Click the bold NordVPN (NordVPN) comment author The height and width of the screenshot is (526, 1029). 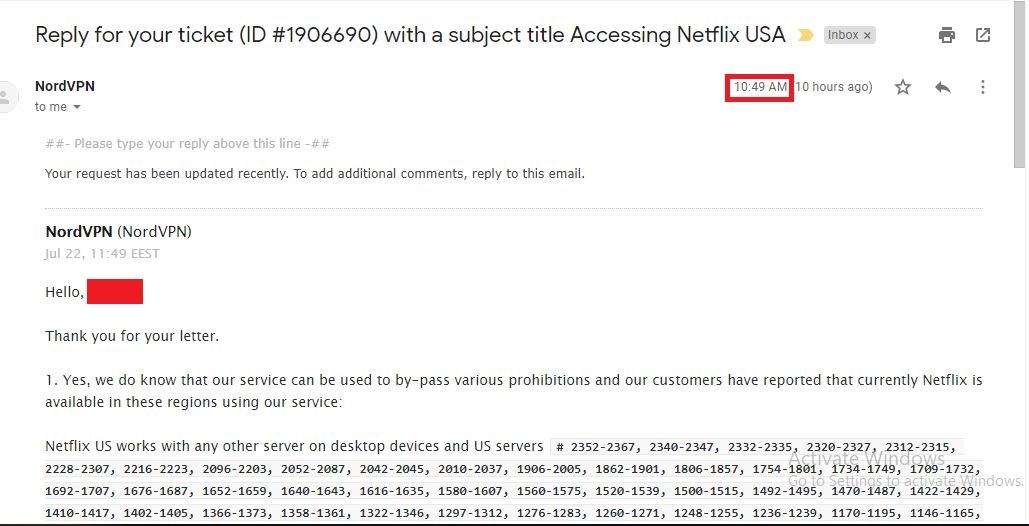tap(118, 232)
